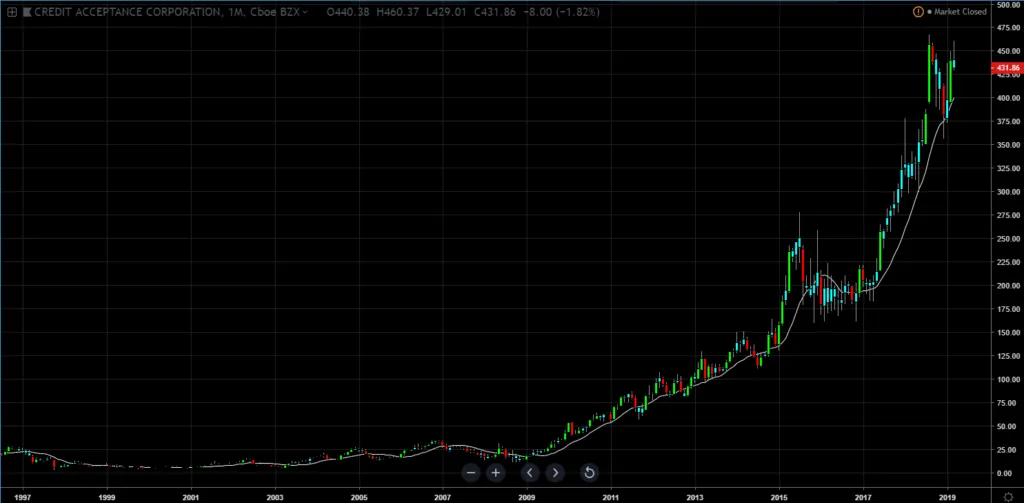Click the Market Closed status label
This screenshot has height=503, width=1024.
tap(960, 12)
